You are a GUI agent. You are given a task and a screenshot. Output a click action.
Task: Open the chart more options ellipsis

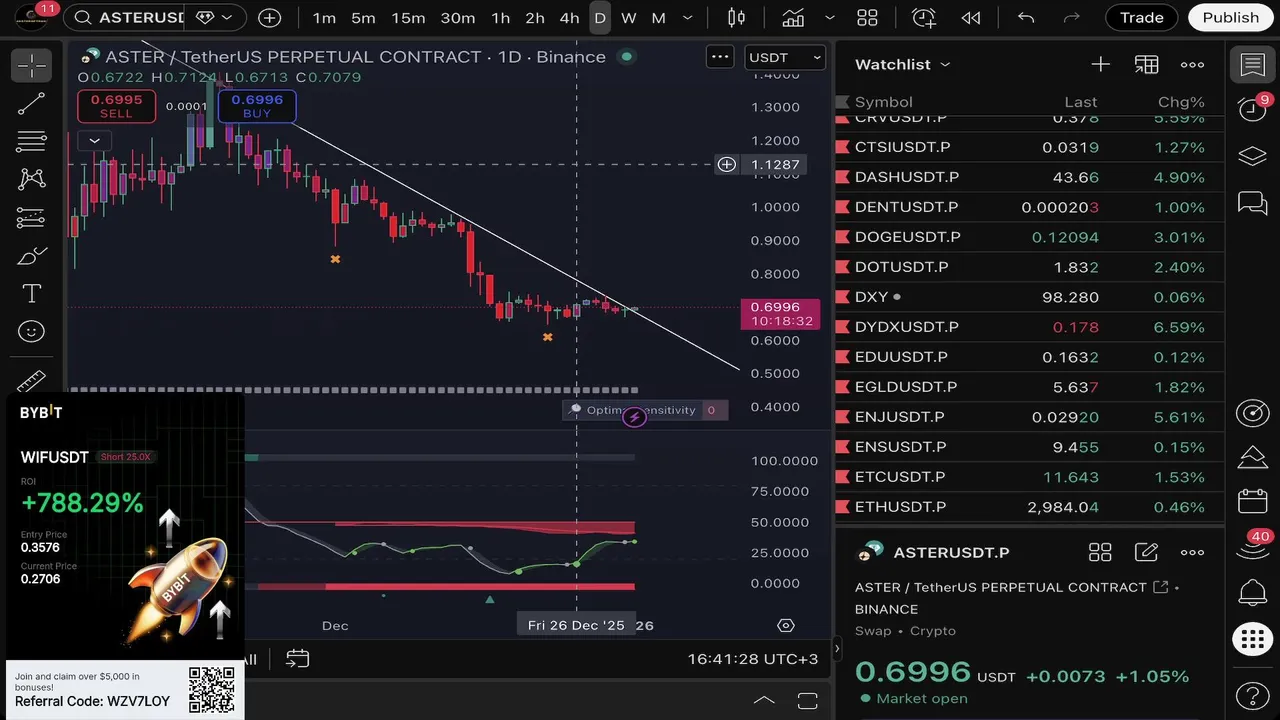pyautogui.click(x=720, y=58)
